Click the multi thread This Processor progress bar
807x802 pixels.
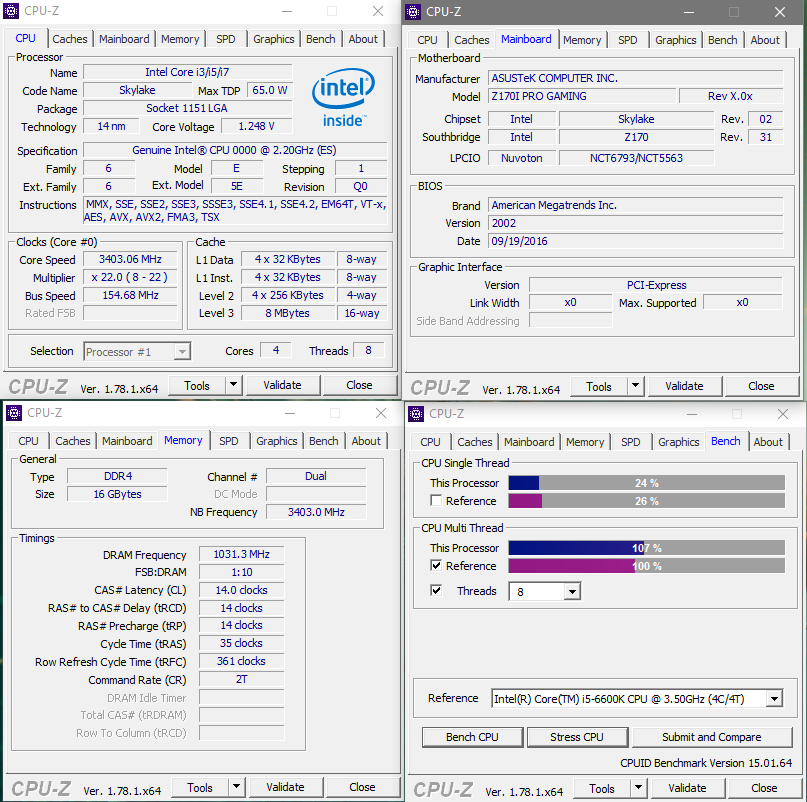pos(646,548)
